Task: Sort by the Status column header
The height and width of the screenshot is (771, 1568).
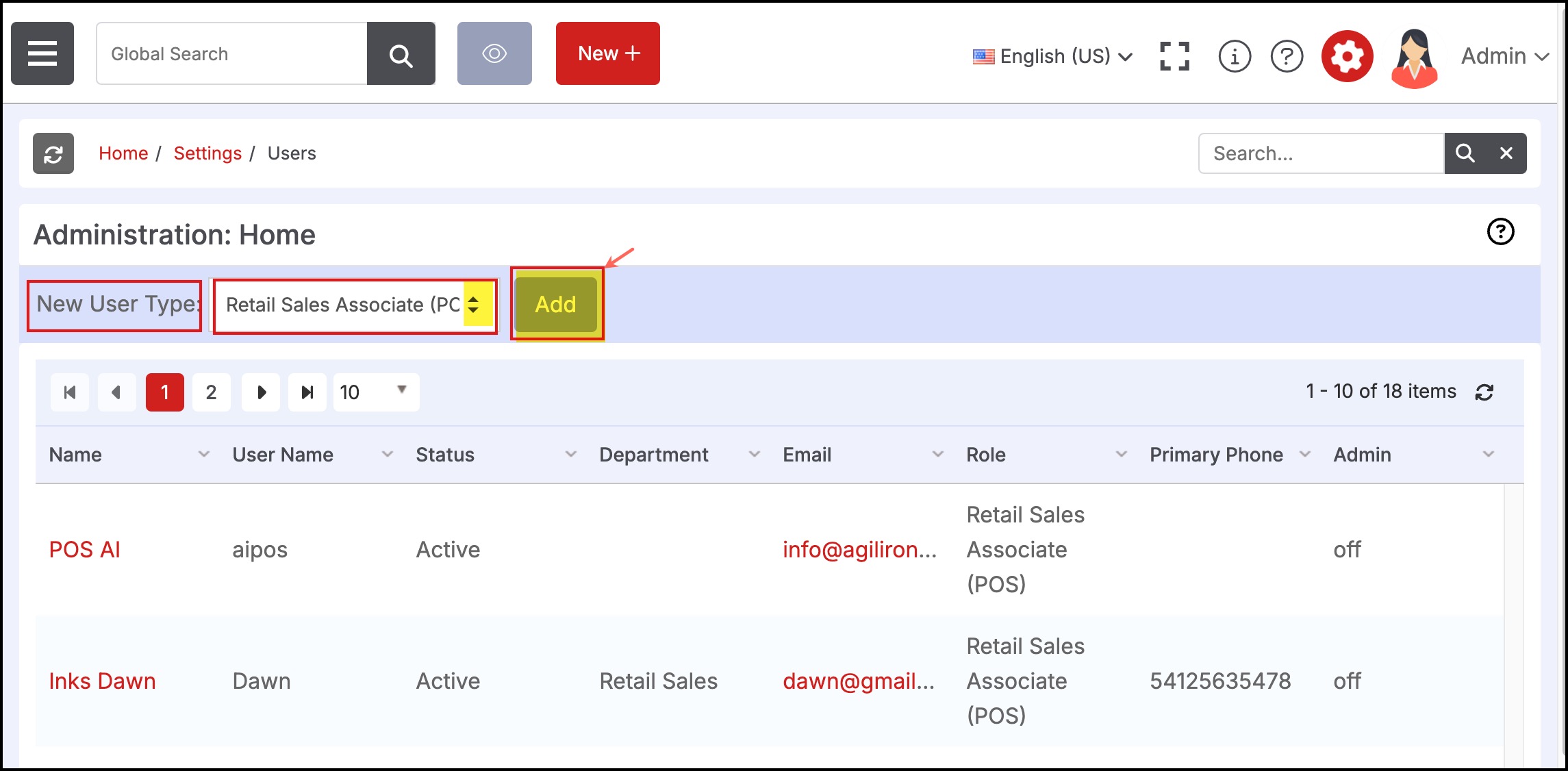Action: pos(445,455)
